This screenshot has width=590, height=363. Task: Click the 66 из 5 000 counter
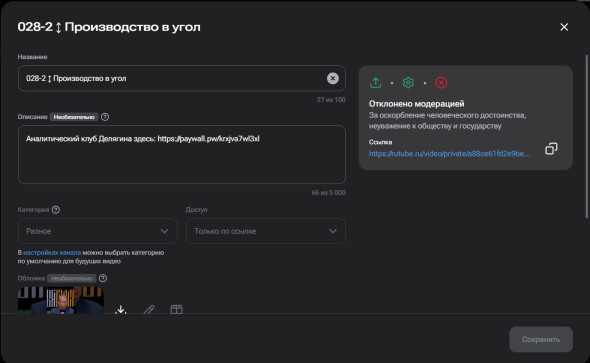pos(328,193)
